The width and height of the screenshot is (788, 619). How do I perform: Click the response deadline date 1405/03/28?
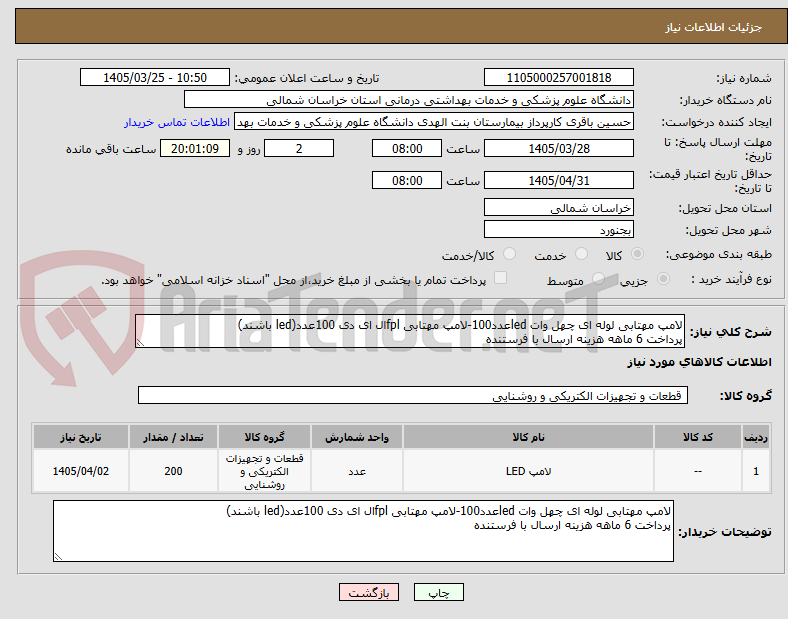click(x=559, y=148)
